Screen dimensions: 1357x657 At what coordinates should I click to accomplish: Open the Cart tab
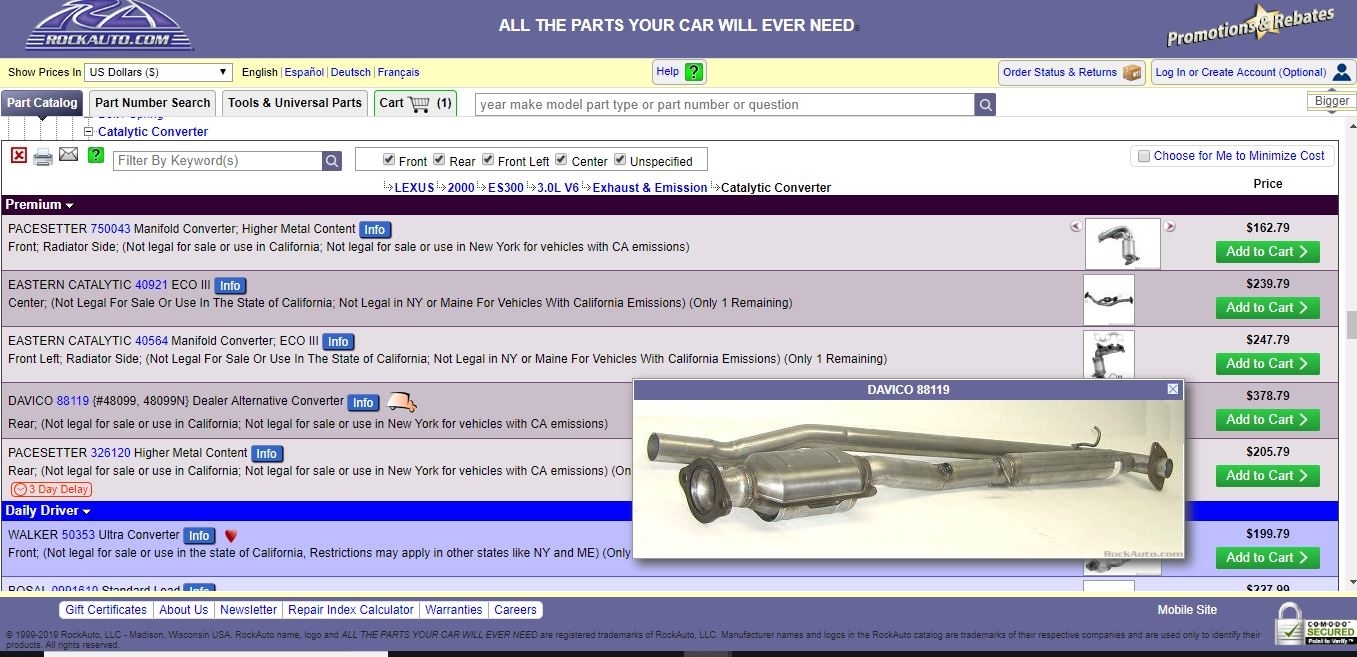pos(416,103)
